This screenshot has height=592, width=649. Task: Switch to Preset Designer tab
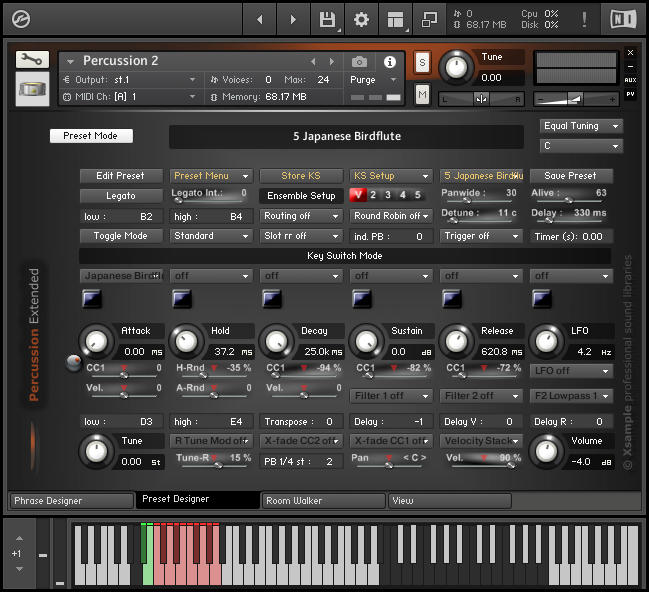(198, 499)
